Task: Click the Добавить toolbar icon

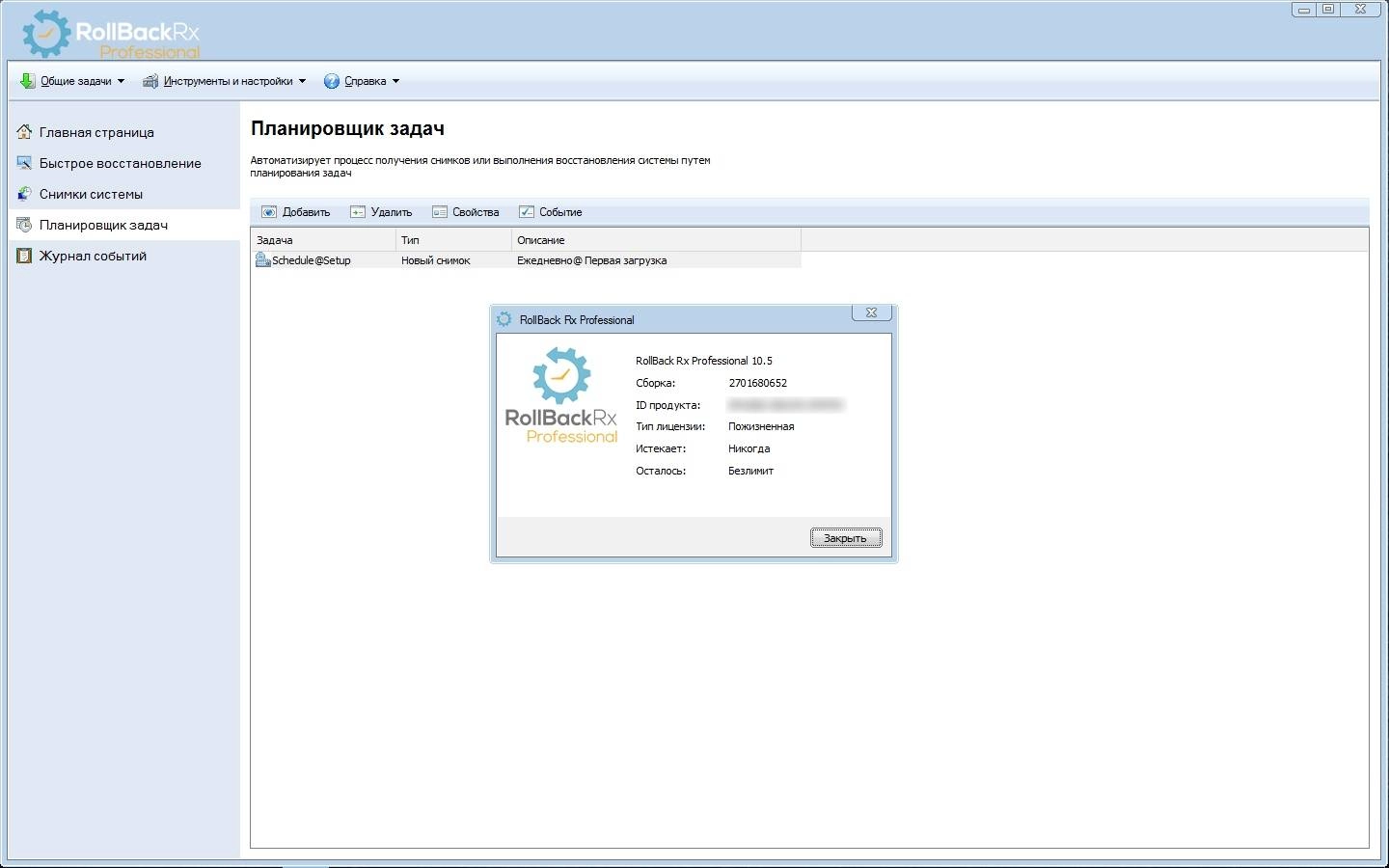Action: pos(269,212)
